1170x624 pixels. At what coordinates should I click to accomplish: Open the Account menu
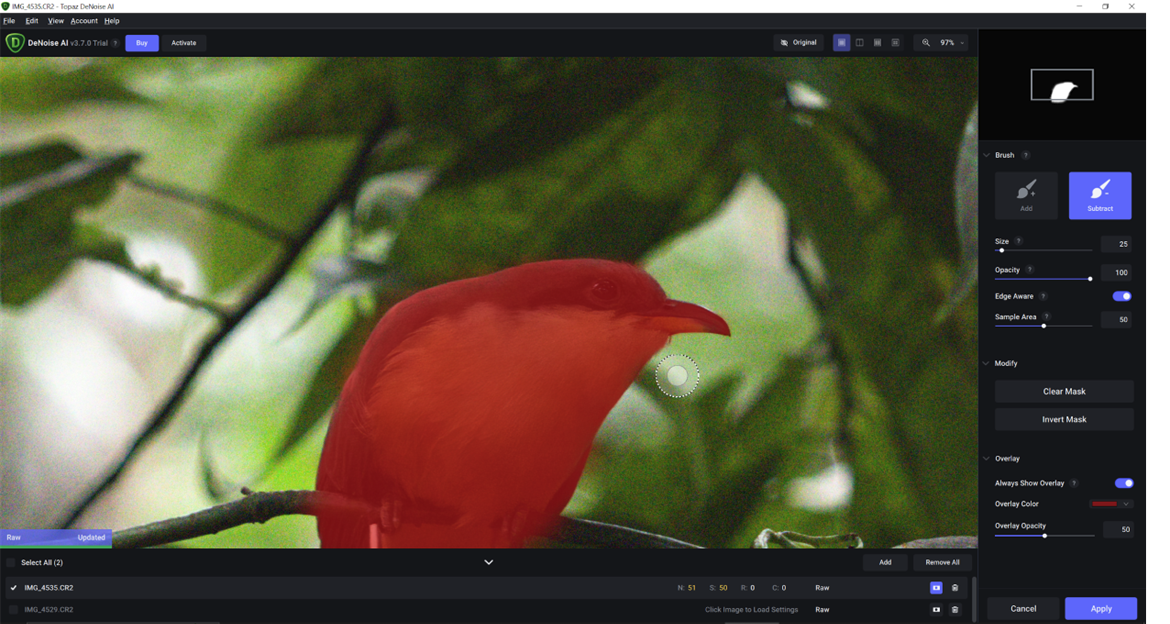[x=83, y=20]
